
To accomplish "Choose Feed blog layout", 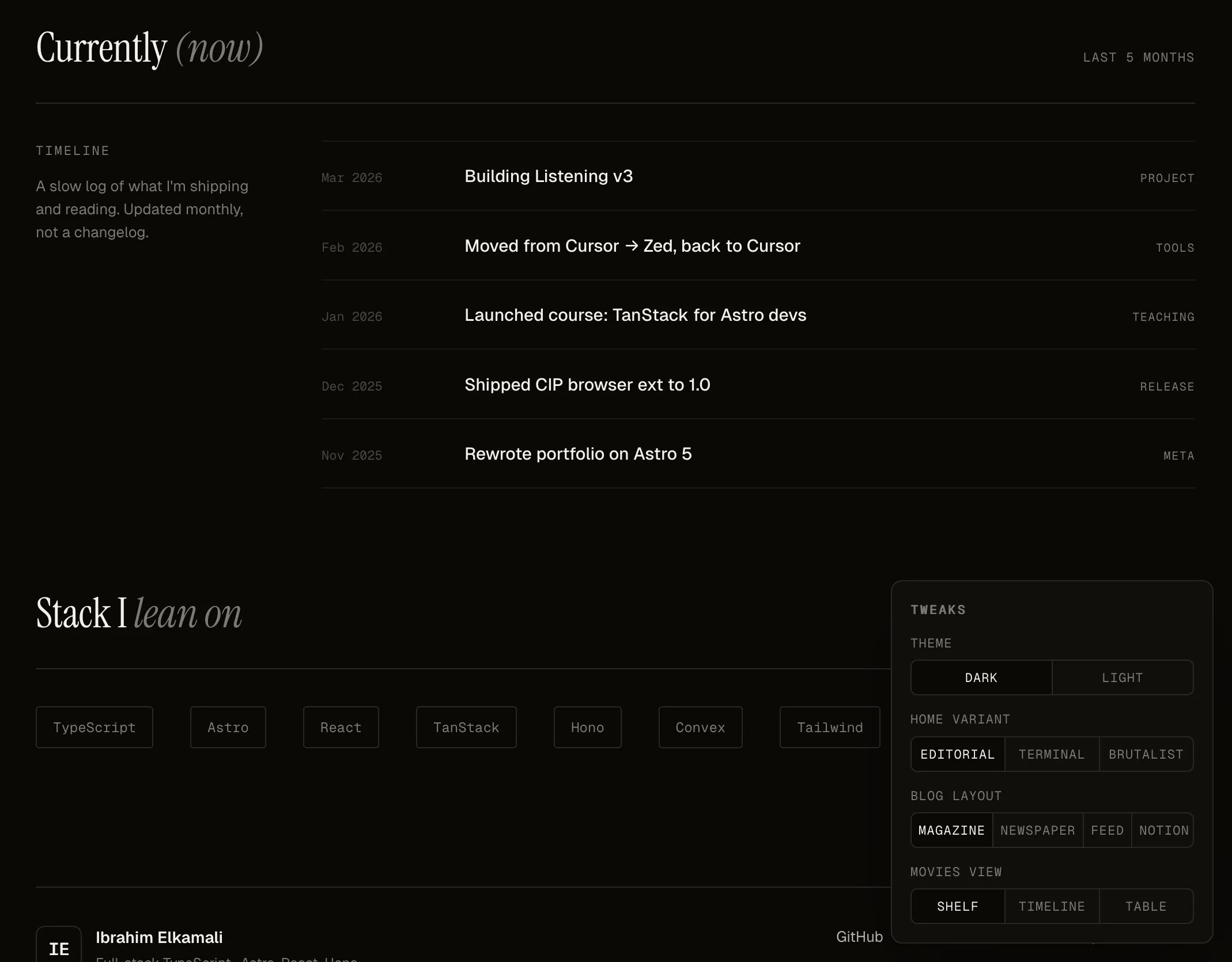I will tap(1108, 830).
